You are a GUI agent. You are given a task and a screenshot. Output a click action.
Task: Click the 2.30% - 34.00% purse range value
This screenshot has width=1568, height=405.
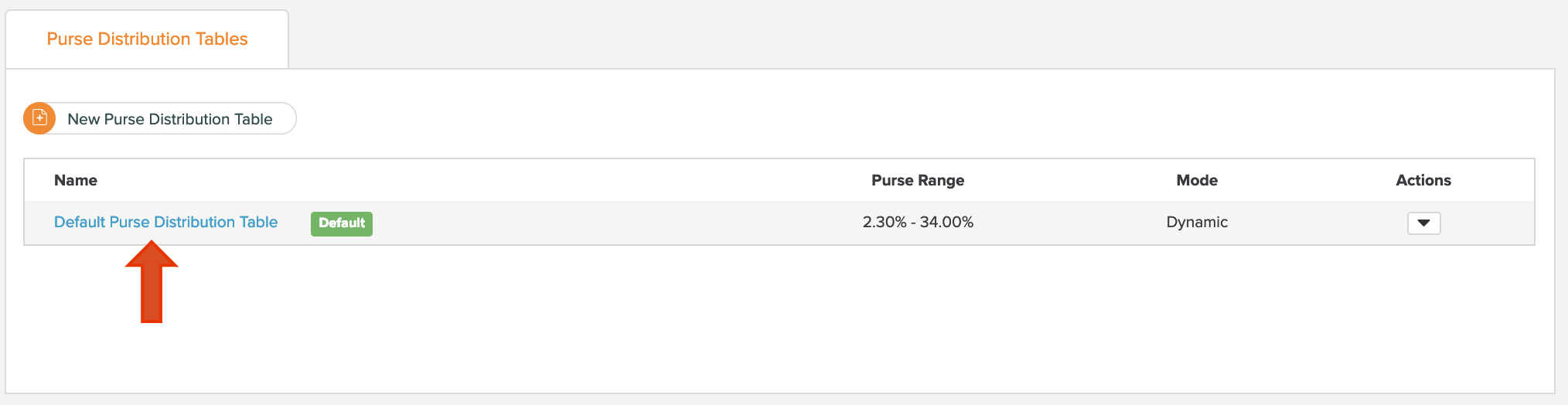point(918,222)
